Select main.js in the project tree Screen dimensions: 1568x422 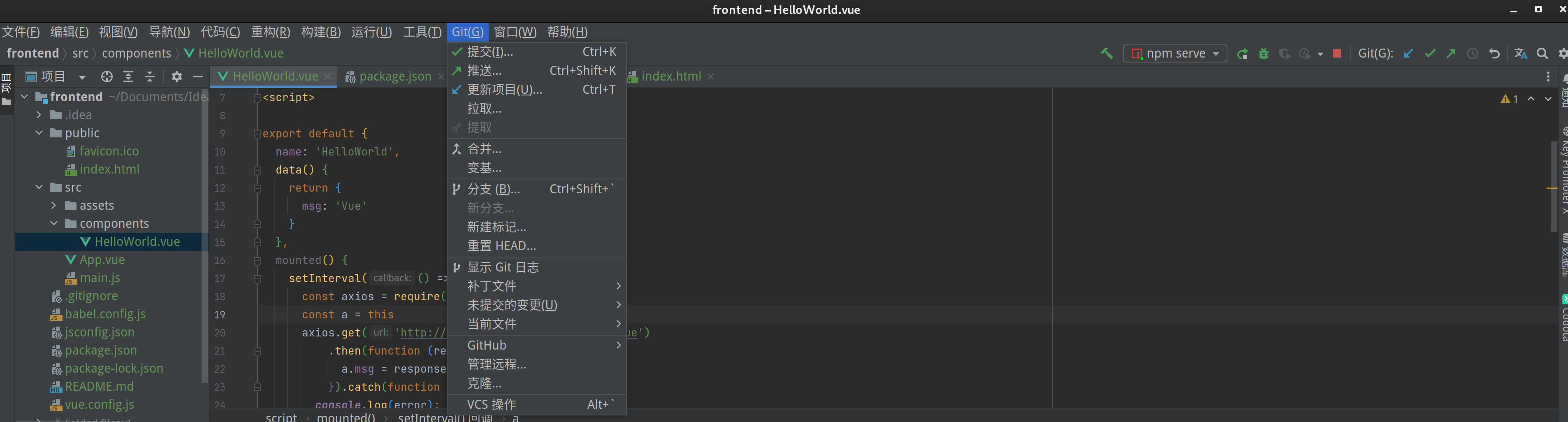[x=100, y=278]
